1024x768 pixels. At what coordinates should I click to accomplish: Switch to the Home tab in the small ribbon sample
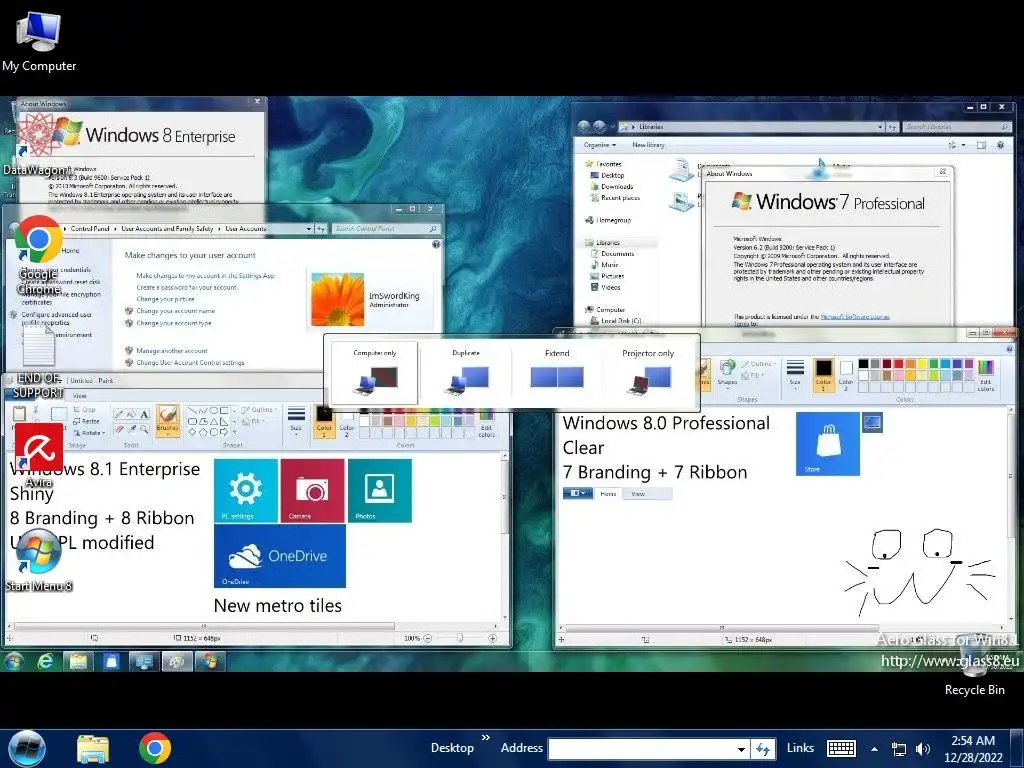pos(608,494)
